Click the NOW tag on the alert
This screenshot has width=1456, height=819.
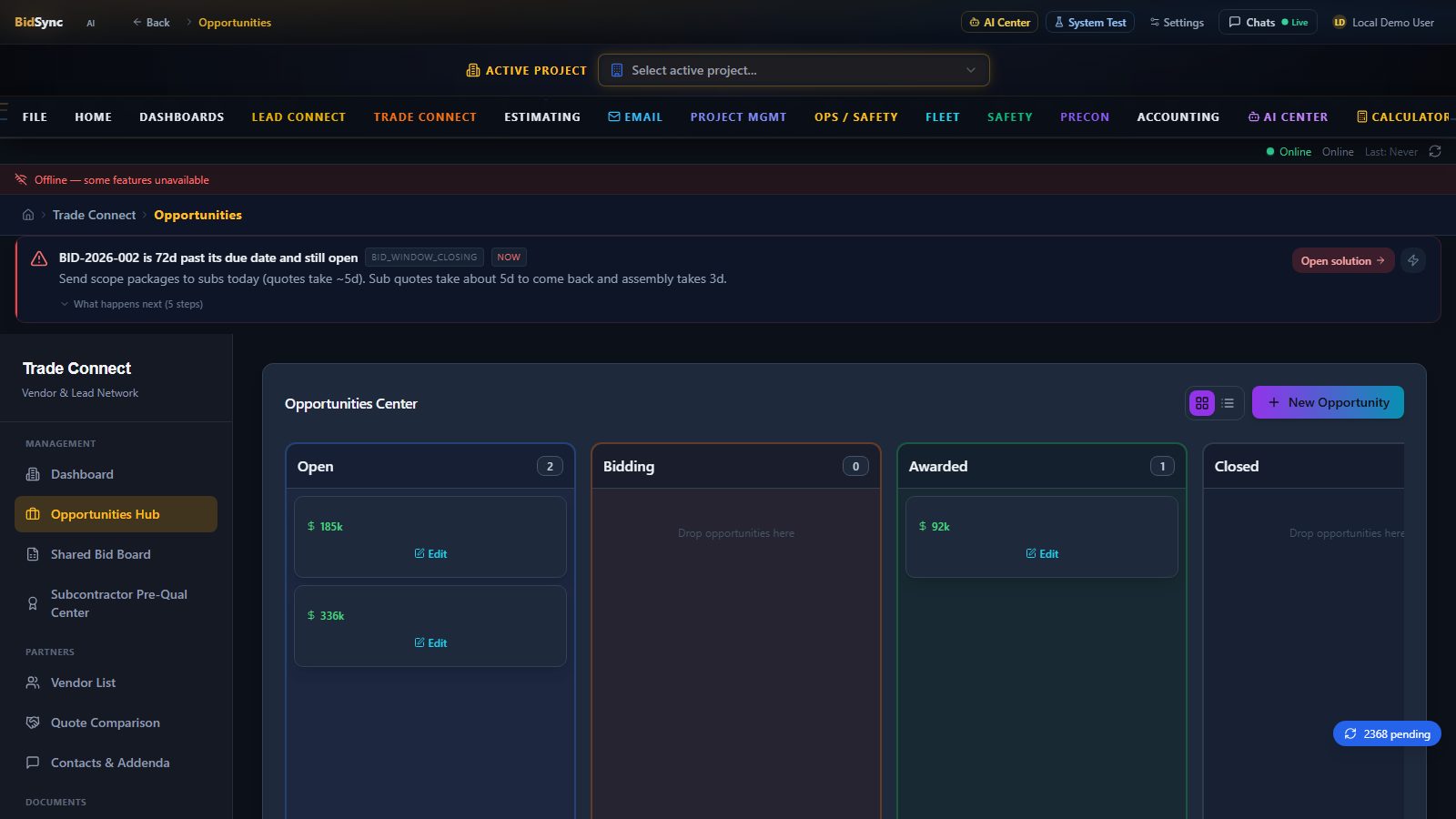(509, 258)
